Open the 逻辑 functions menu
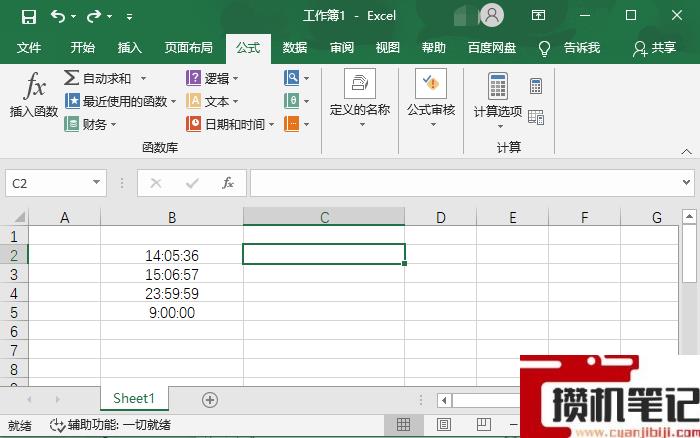700x438 pixels. coord(212,78)
